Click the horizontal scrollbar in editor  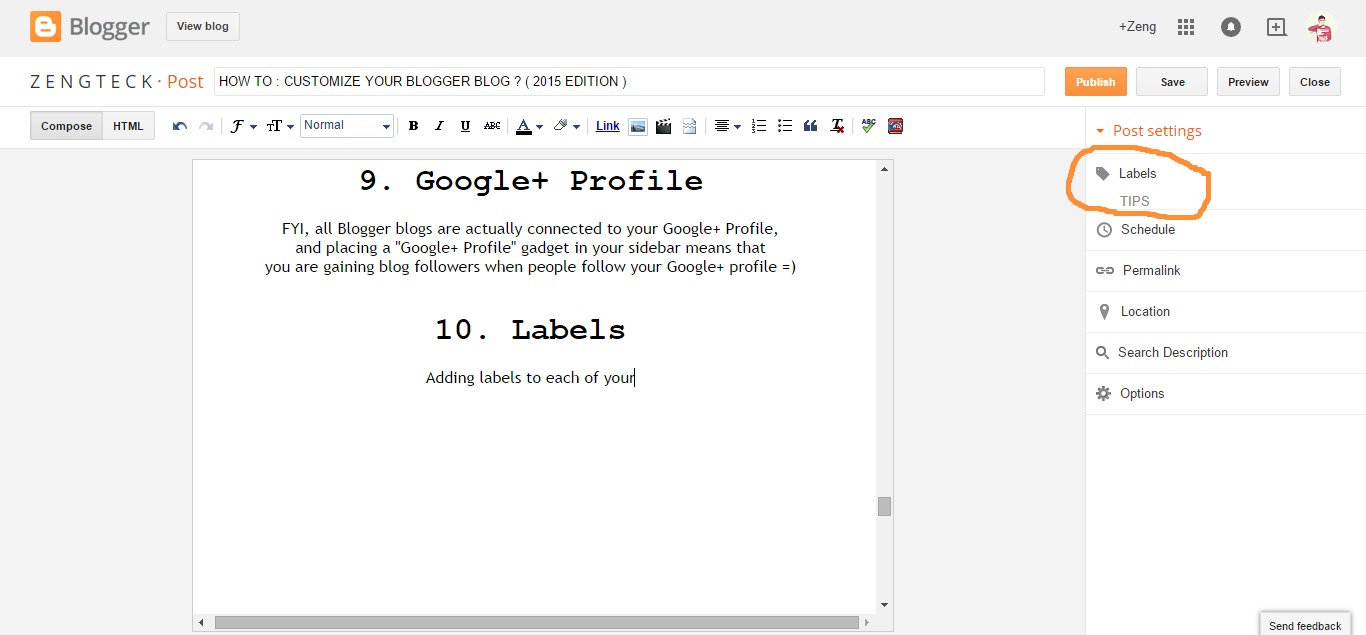(x=536, y=622)
